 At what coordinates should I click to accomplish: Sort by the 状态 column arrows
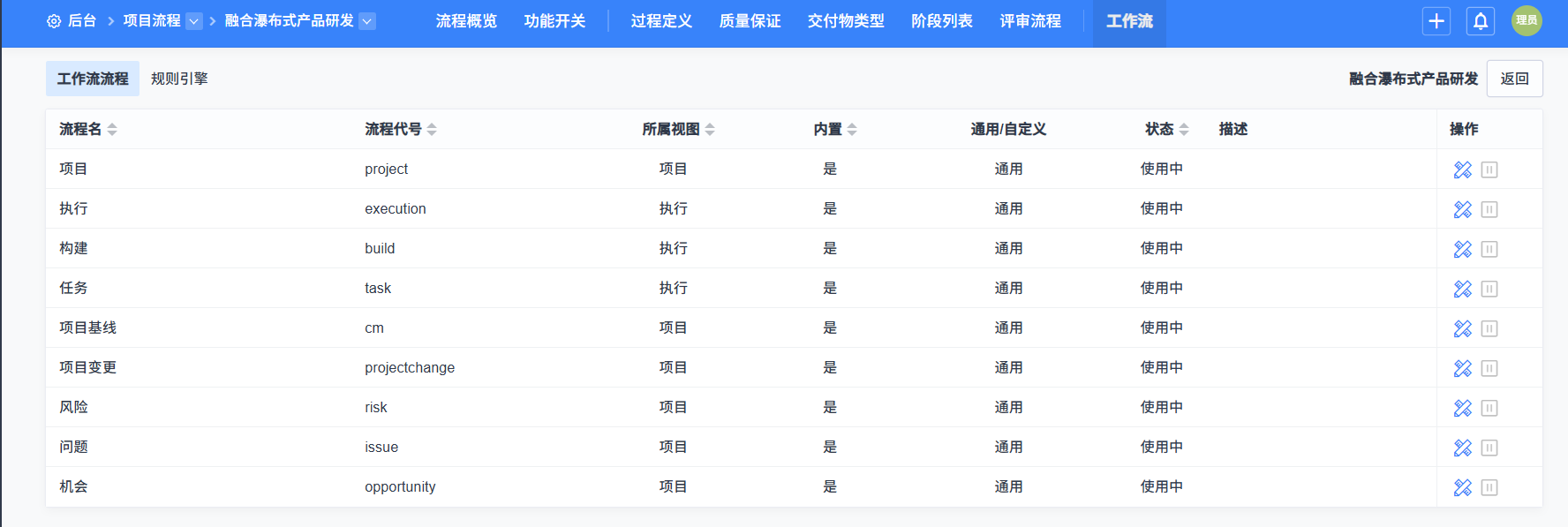pyautogui.click(x=1184, y=130)
